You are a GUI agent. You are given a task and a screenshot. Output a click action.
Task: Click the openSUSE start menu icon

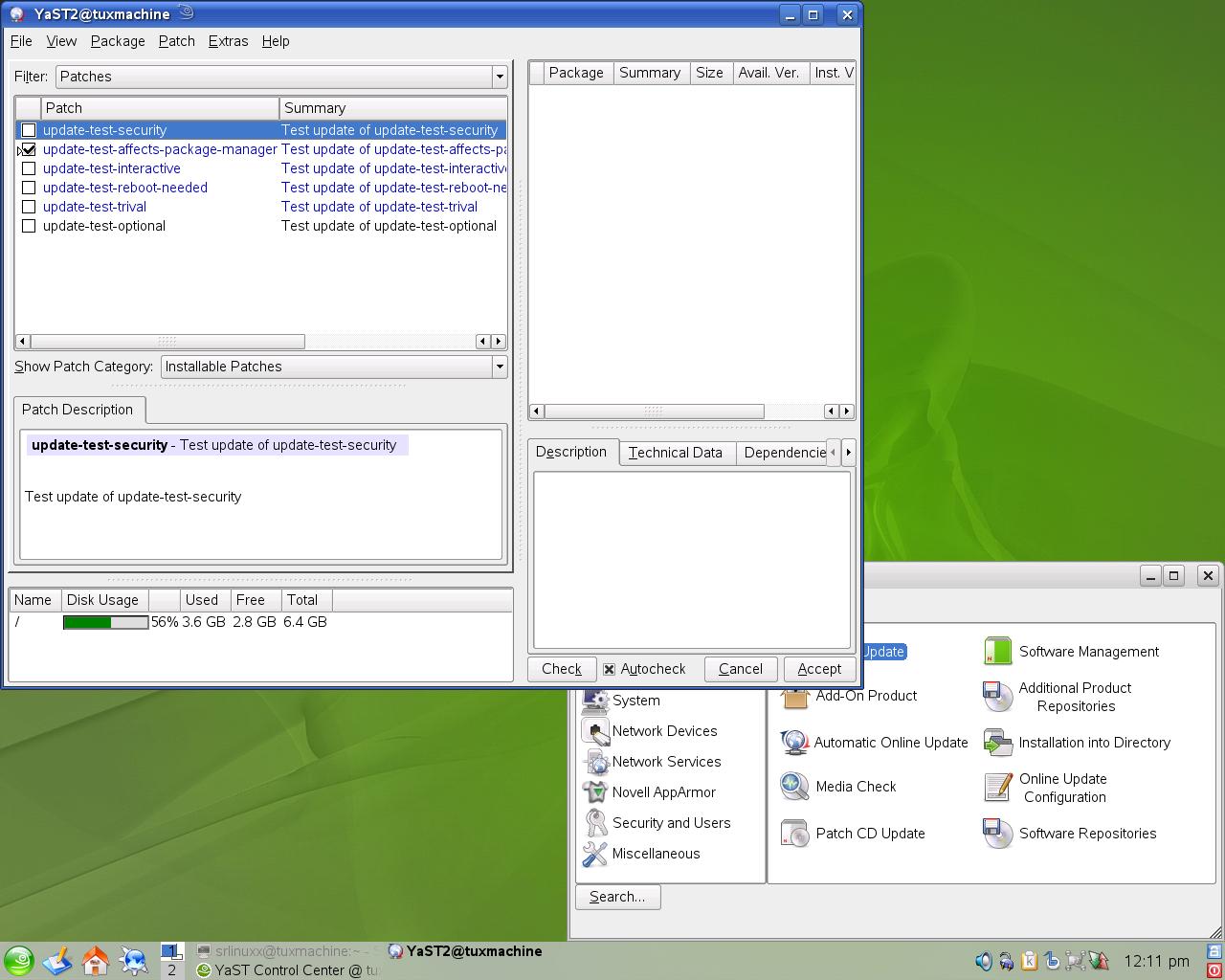coord(18,960)
